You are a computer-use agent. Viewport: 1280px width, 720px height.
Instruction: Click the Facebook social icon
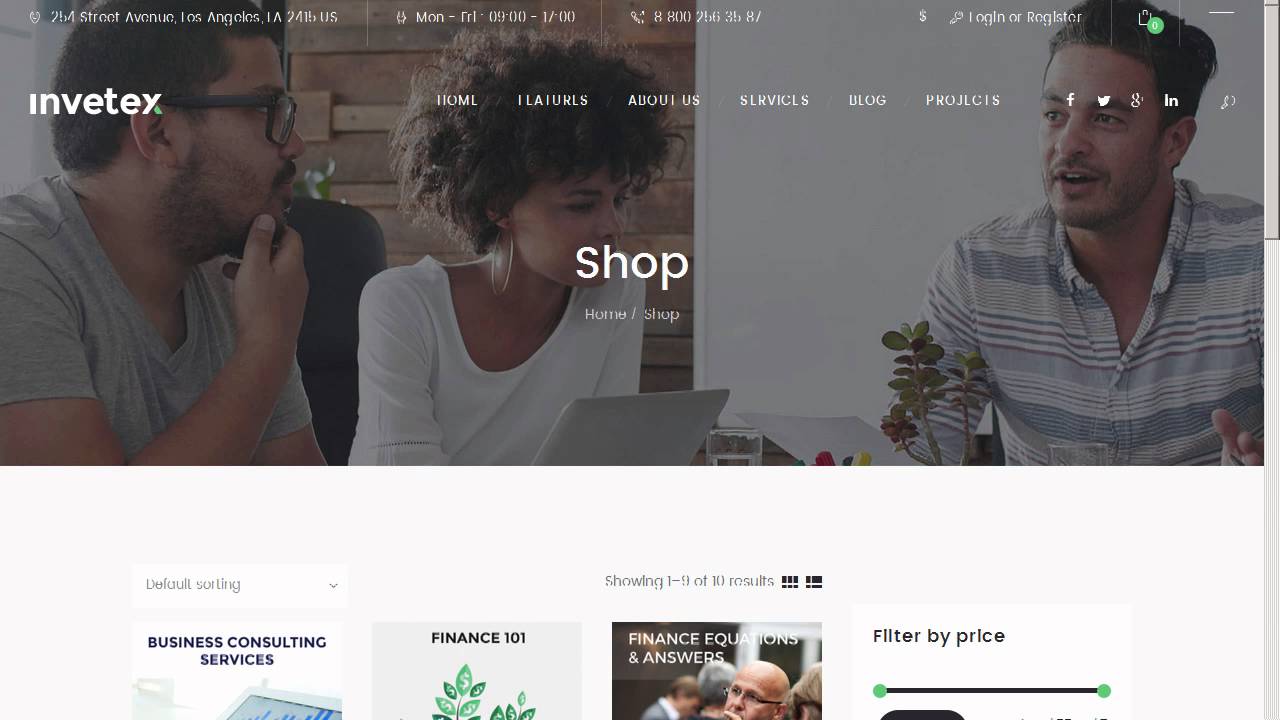(1070, 100)
